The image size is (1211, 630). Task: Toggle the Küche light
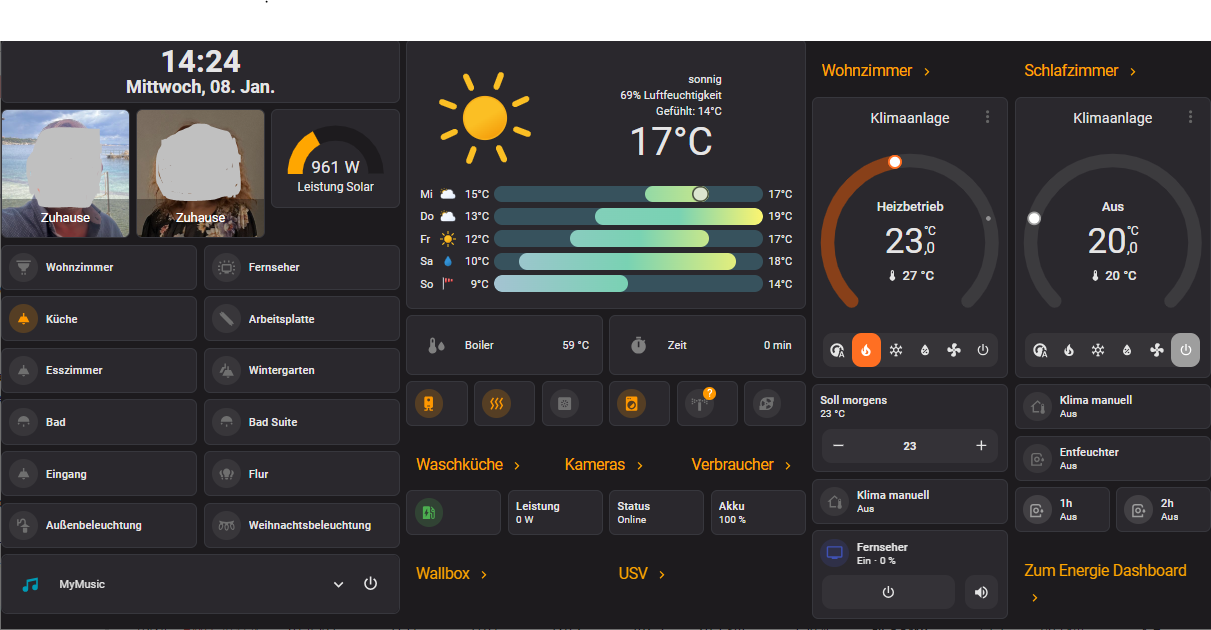tap(23, 319)
